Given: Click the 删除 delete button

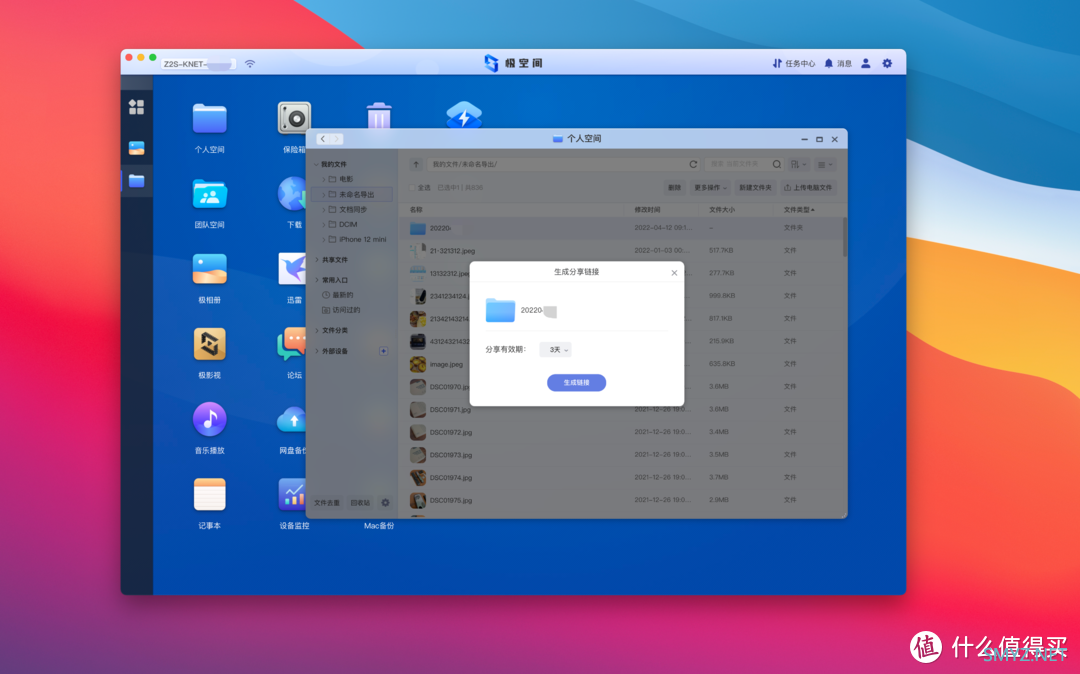Looking at the screenshot, I should (x=674, y=187).
